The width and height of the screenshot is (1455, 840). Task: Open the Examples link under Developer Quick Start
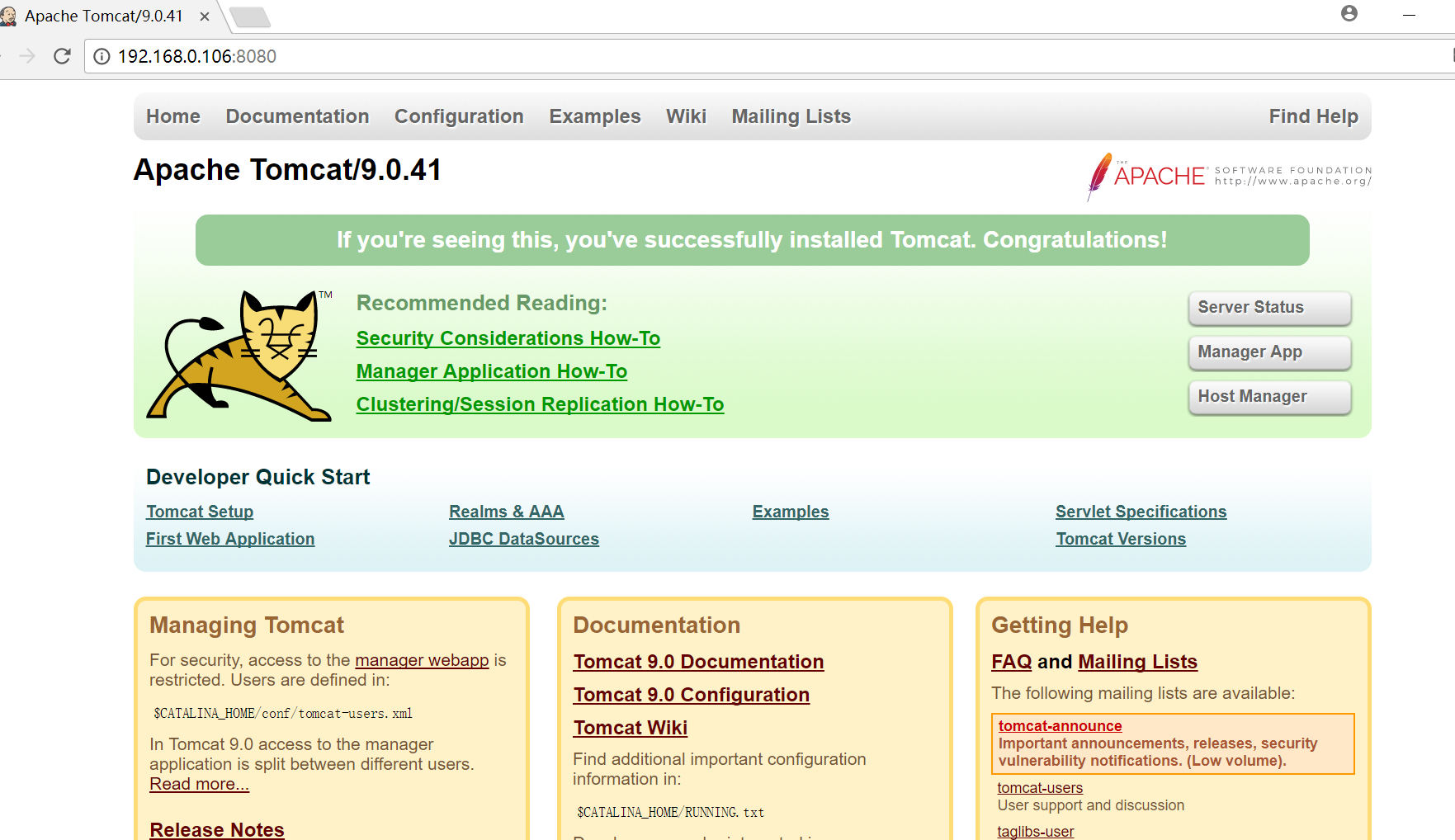(791, 512)
